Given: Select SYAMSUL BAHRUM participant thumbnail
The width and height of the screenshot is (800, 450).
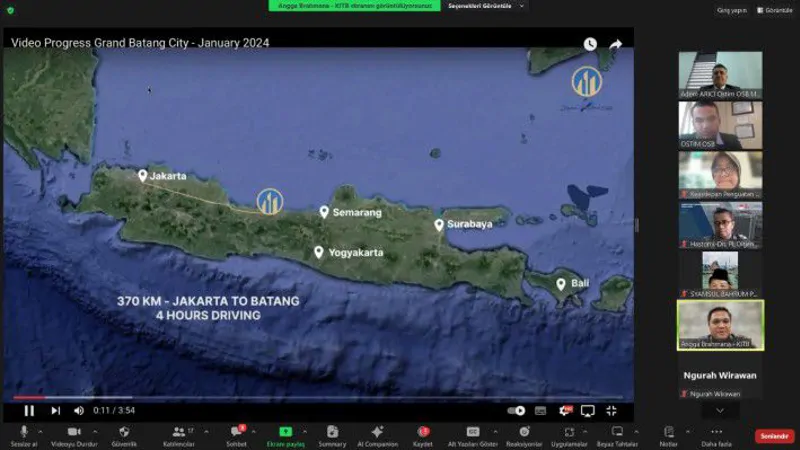Looking at the screenshot, I should tap(720, 275).
